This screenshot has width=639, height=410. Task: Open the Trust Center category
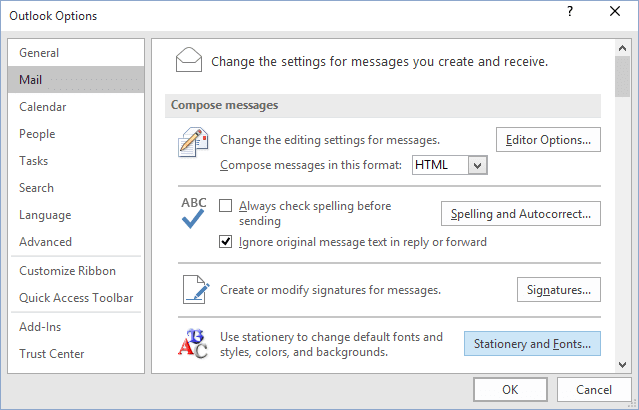pos(76,354)
